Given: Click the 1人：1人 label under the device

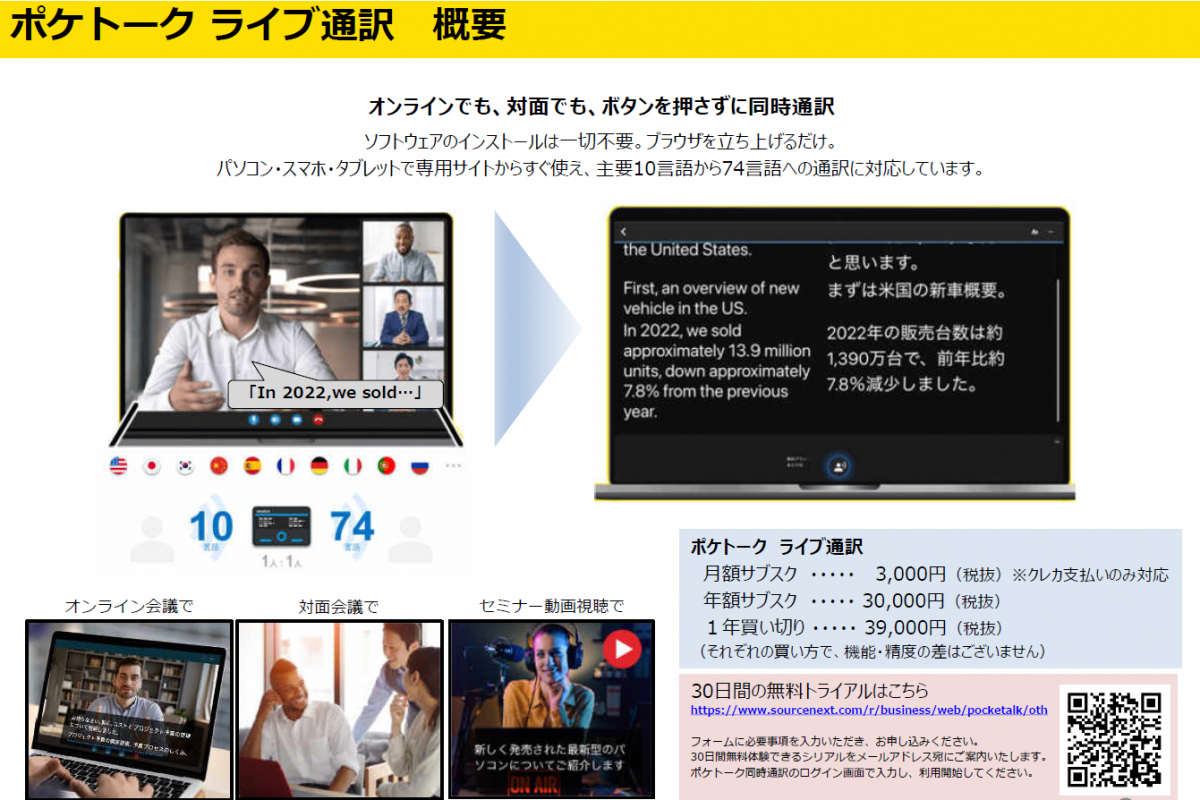Looking at the screenshot, I should tap(281, 563).
